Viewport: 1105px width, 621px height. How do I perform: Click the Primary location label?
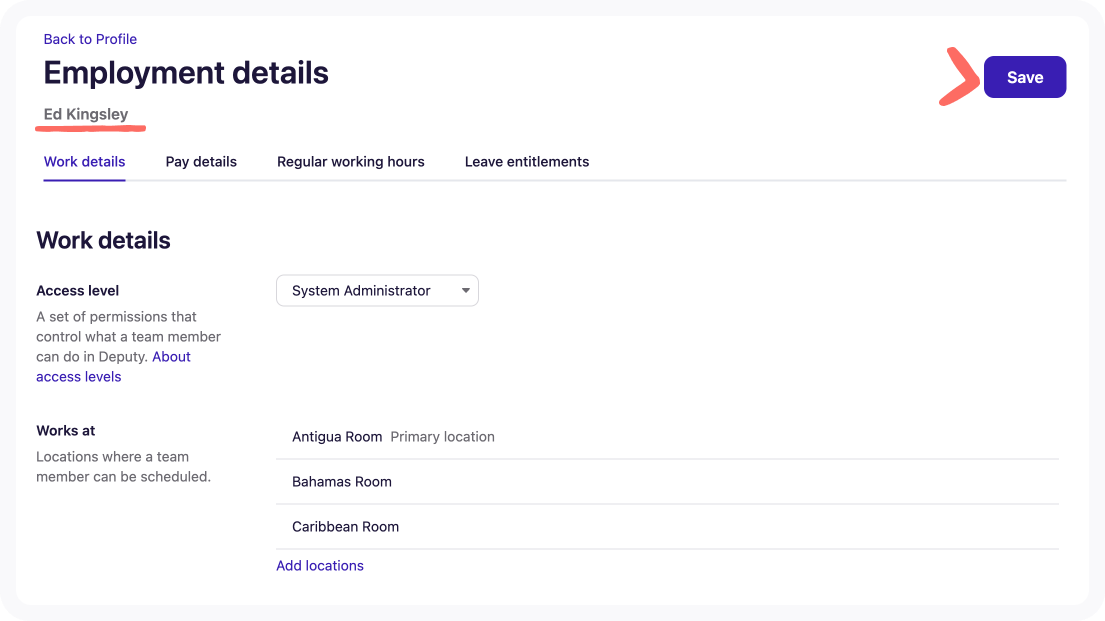point(442,437)
